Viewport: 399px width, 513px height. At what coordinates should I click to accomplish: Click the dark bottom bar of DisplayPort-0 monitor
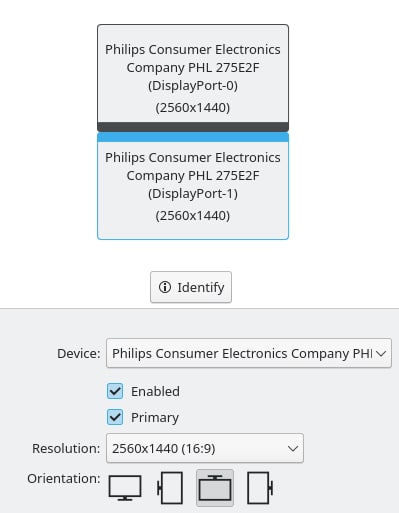(193, 127)
